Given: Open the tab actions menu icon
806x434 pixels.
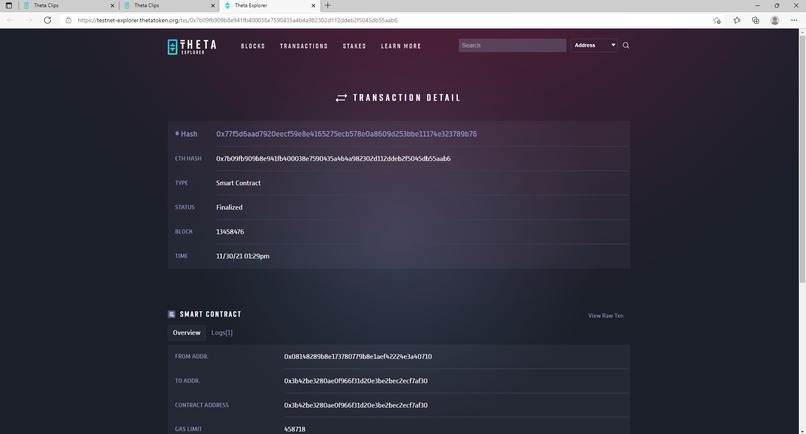Looking at the screenshot, I should pos(8,5).
